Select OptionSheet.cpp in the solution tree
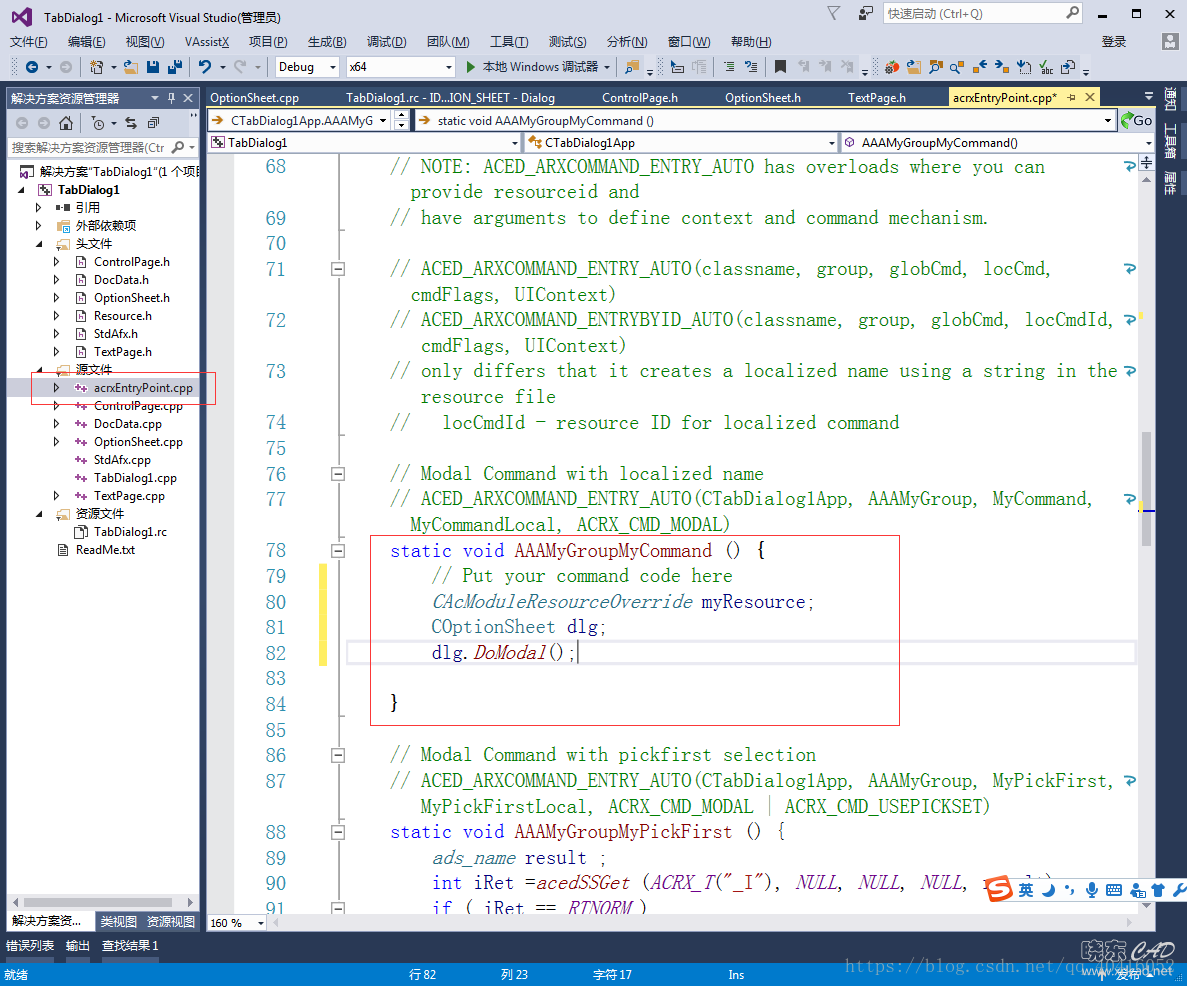 138,442
